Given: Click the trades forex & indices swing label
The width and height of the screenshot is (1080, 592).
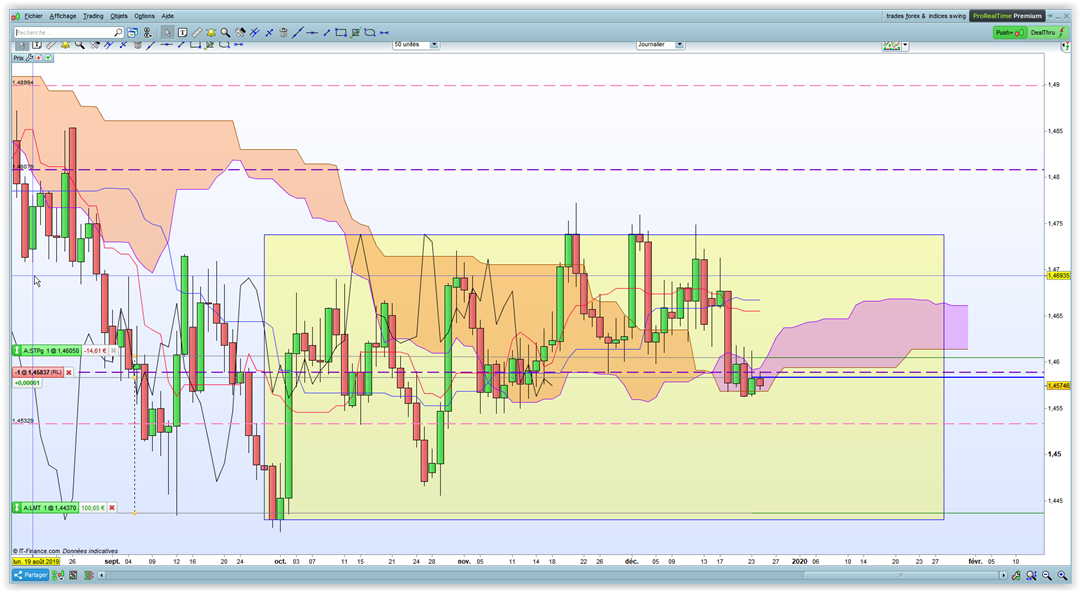Looking at the screenshot, I should click(926, 16).
